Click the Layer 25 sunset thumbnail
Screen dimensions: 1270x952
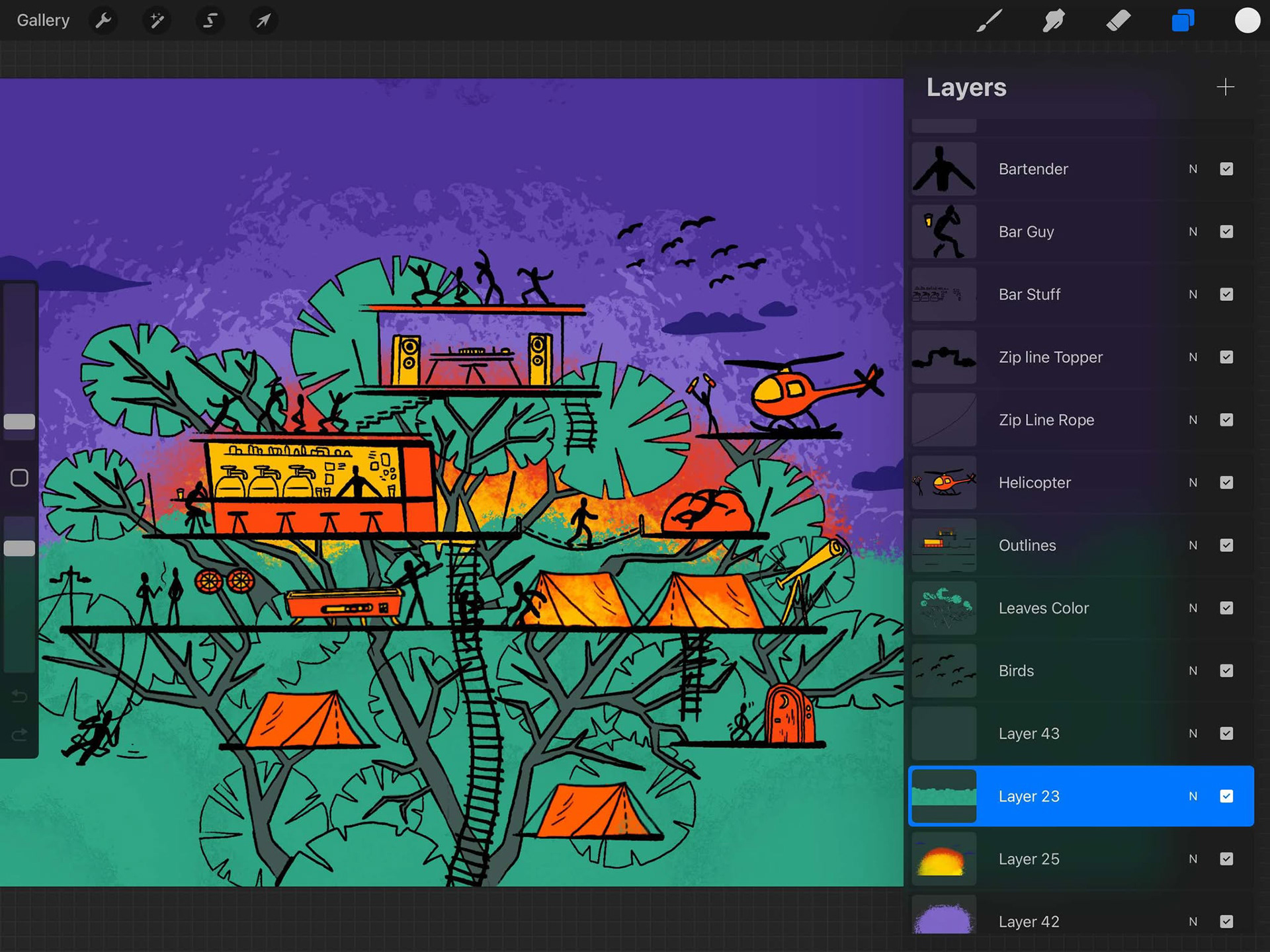click(x=943, y=859)
